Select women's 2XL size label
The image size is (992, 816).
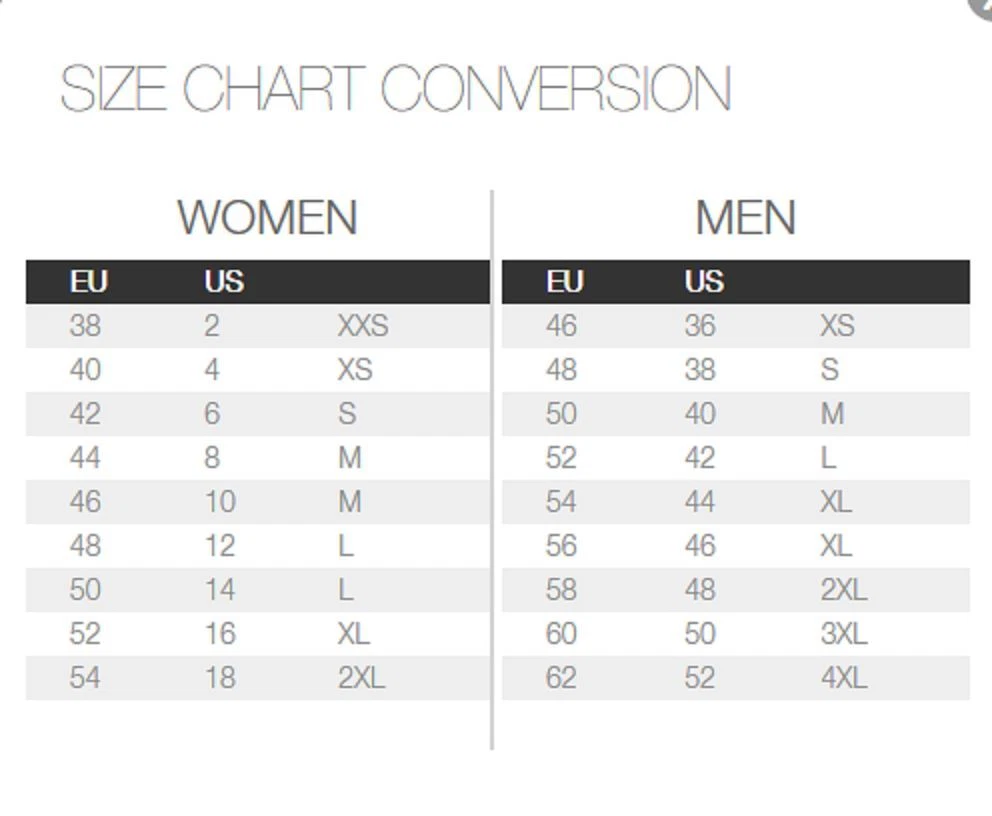[361, 677]
